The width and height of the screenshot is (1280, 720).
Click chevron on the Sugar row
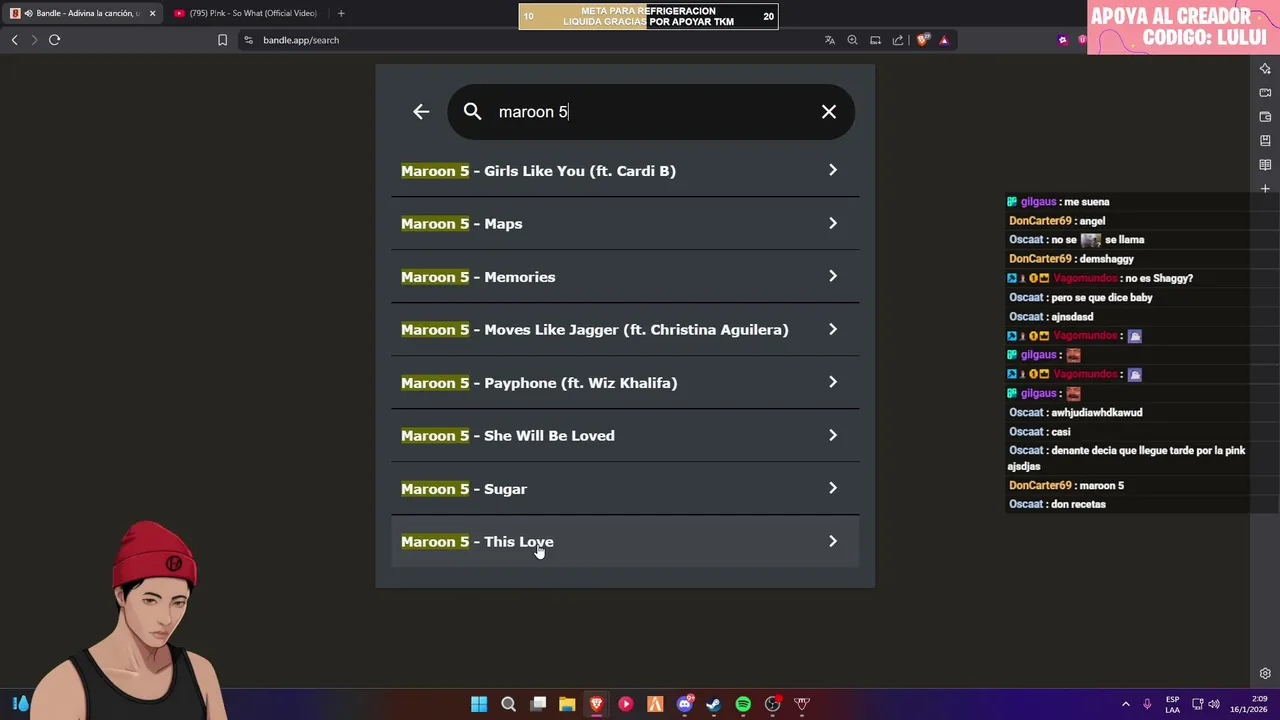click(833, 488)
